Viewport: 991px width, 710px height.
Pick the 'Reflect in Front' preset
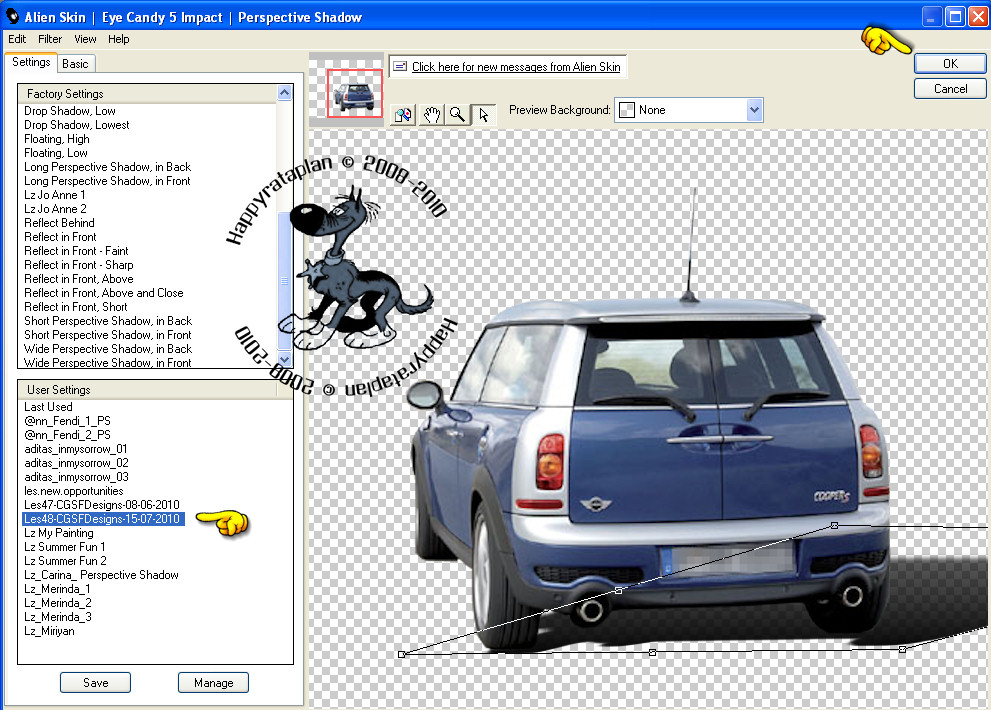60,237
